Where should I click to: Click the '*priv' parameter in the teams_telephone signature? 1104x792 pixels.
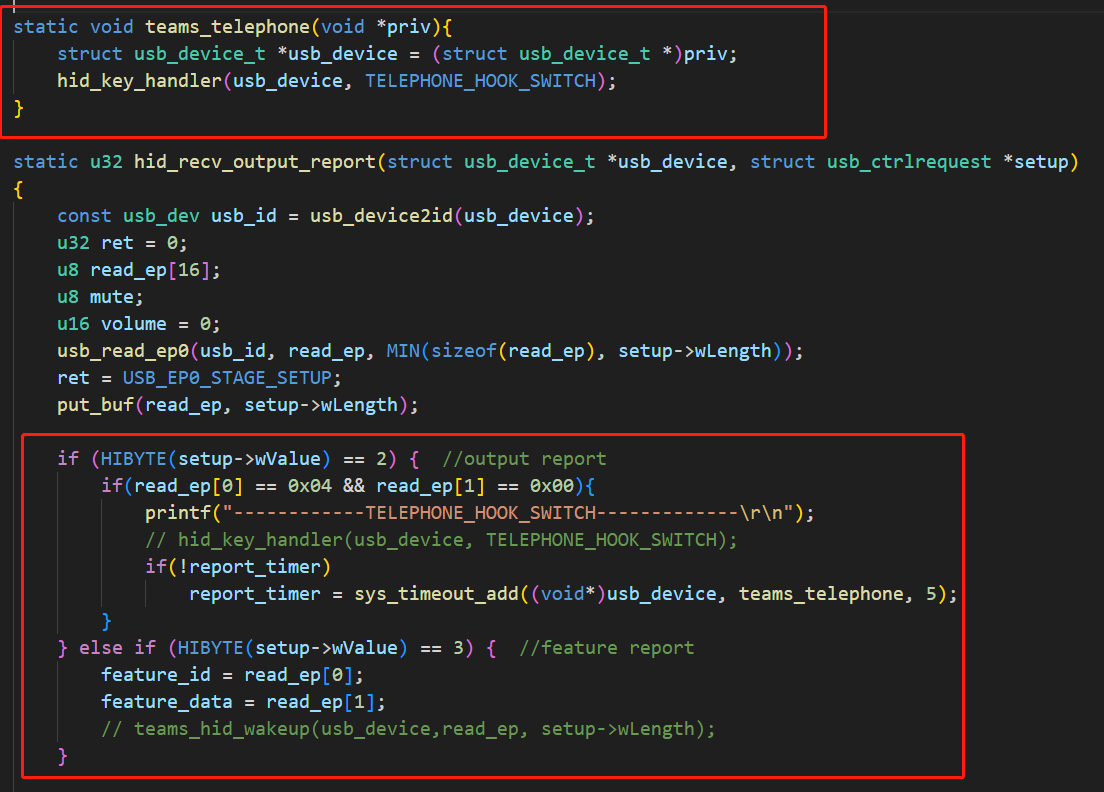[x=403, y=27]
